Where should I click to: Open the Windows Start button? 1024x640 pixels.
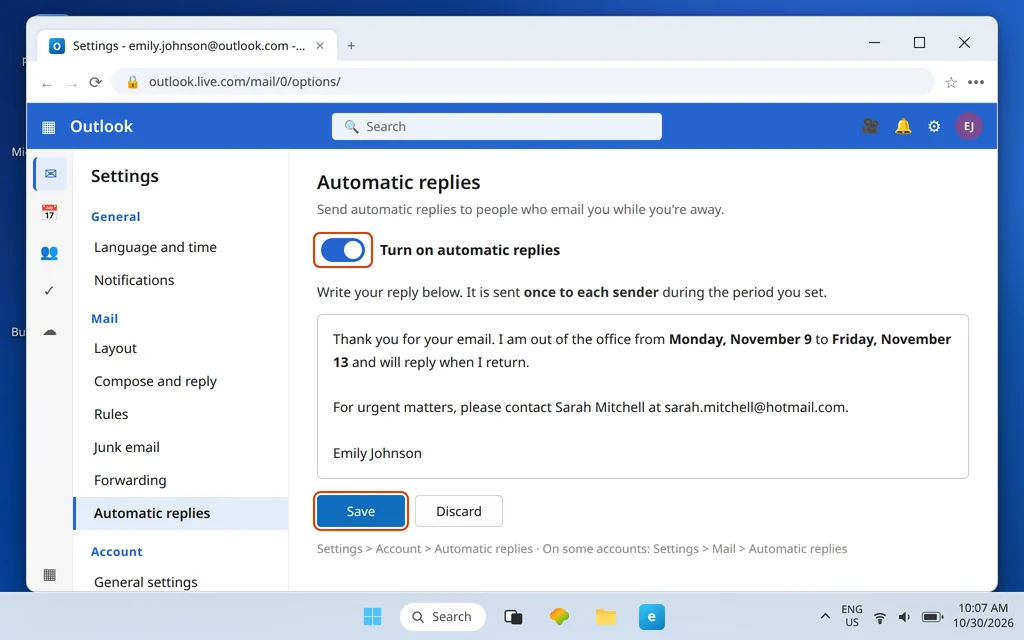coord(372,616)
